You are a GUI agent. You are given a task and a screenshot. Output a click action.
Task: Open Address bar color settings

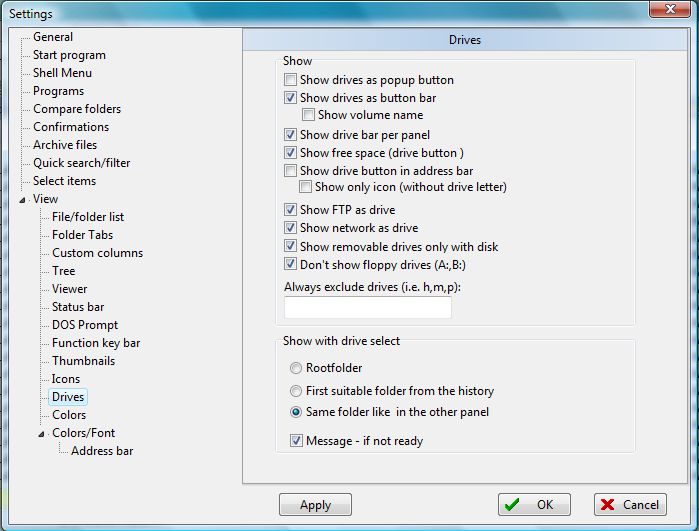click(102, 451)
